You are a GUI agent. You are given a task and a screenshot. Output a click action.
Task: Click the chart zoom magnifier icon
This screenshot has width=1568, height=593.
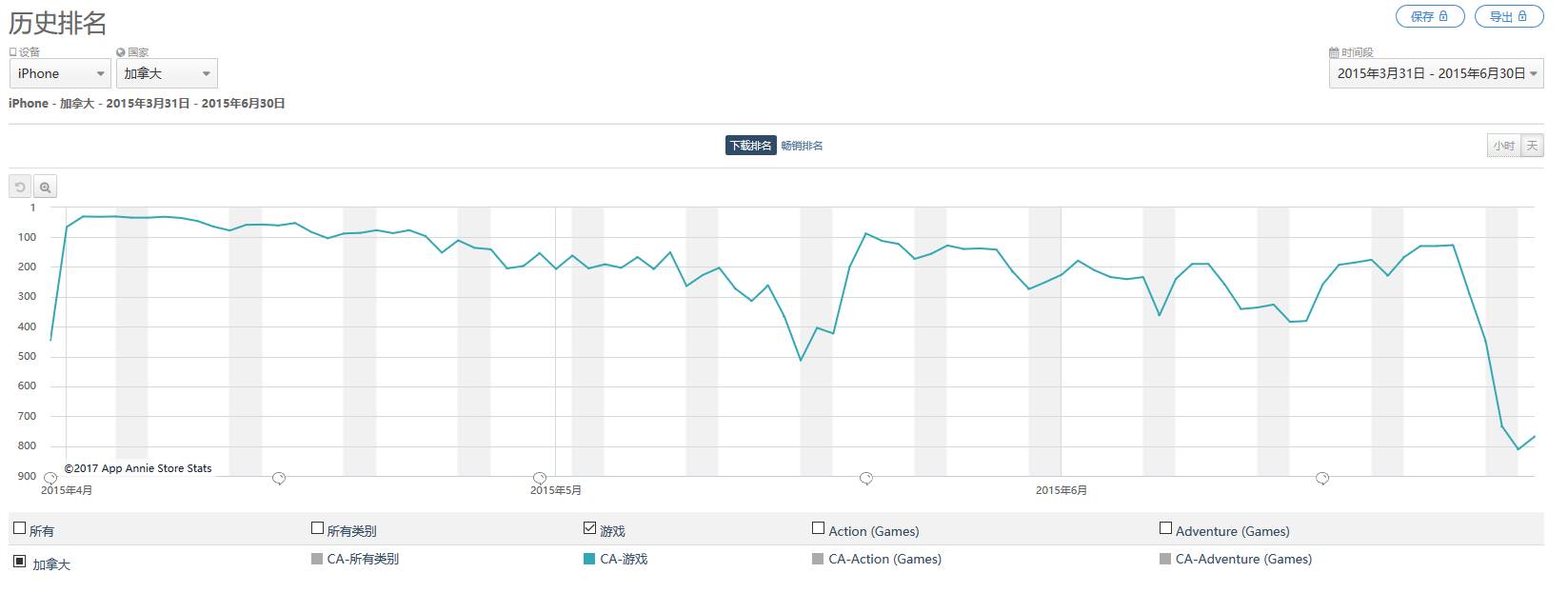tap(45, 187)
